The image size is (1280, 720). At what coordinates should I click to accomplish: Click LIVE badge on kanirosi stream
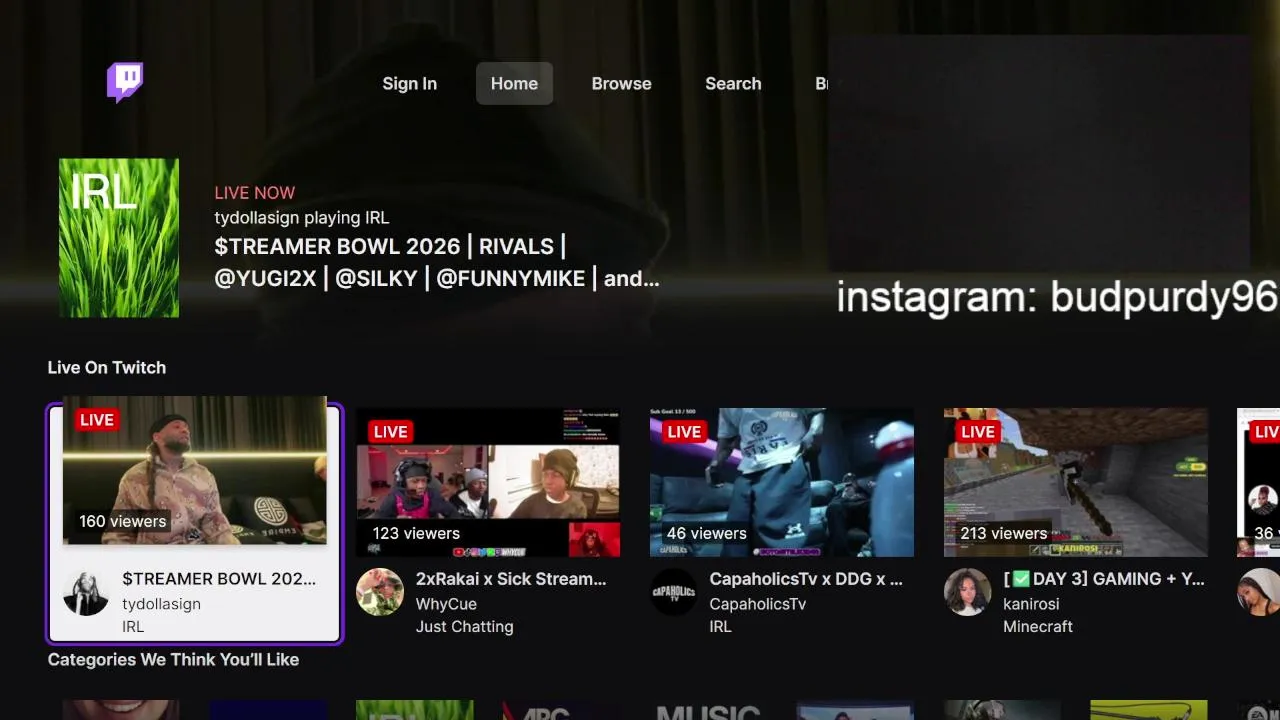click(x=978, y=432)
